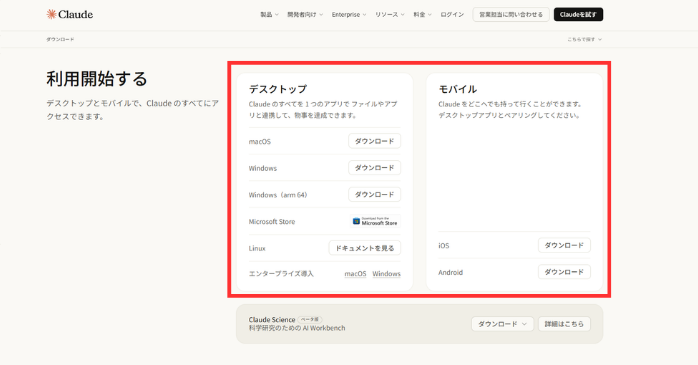Screen dimensions: 698x365
Task: Open the Enterprise navigation dropdown
Action: (x=349, y=15)
